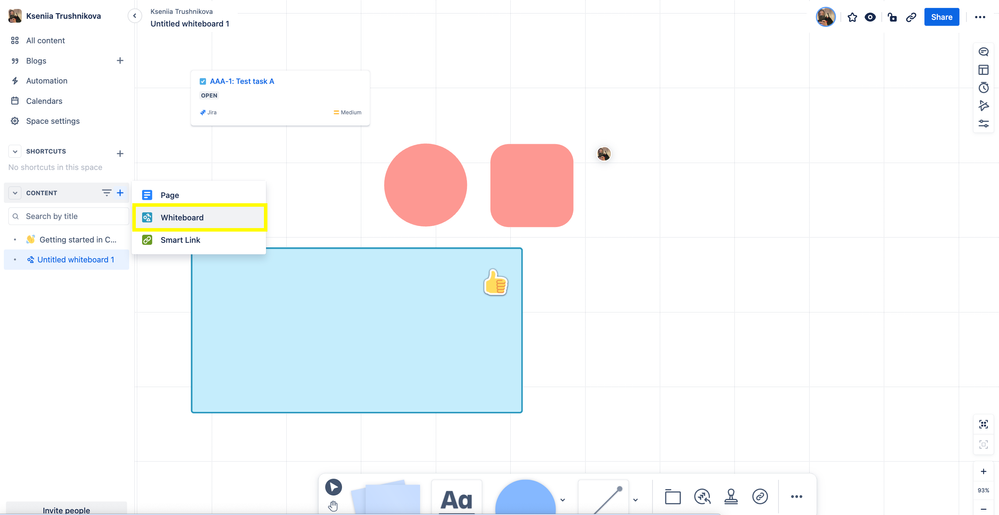Click the watch eye icon

[870, 17]
